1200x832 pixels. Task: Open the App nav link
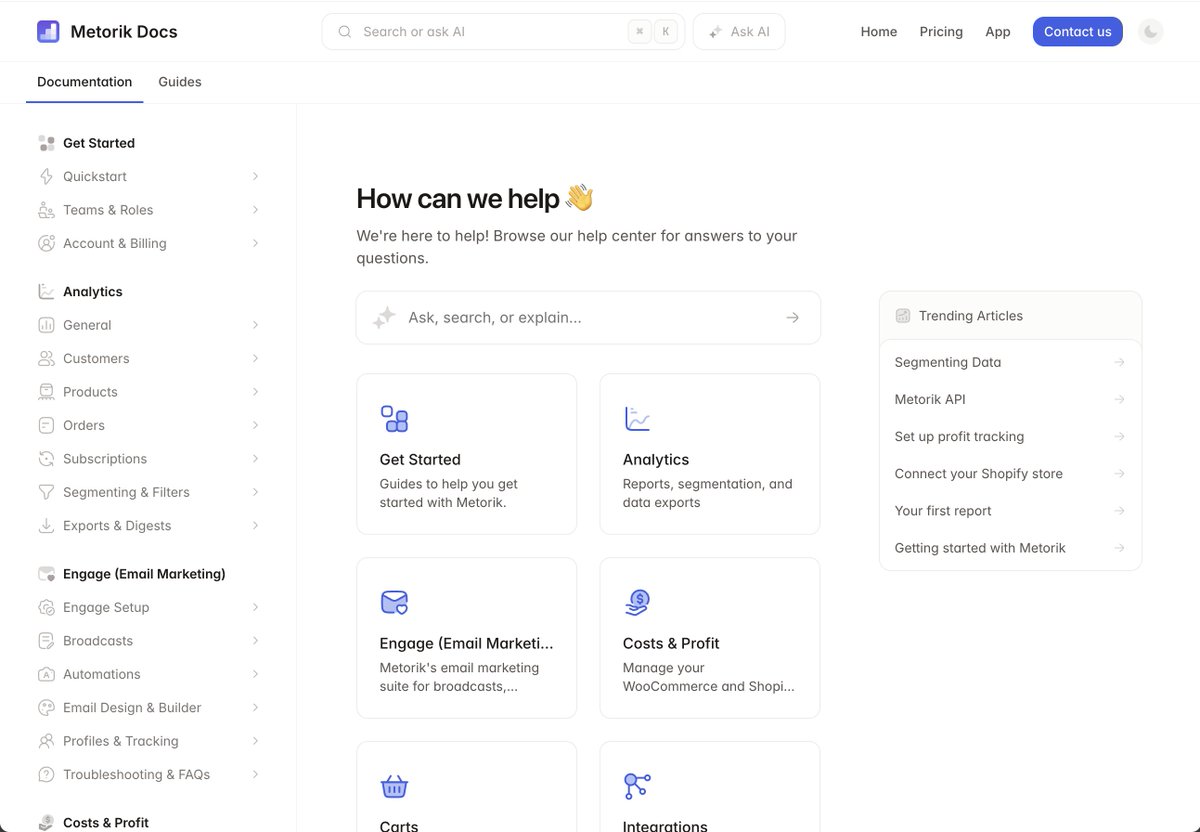[x=998, y=32]
